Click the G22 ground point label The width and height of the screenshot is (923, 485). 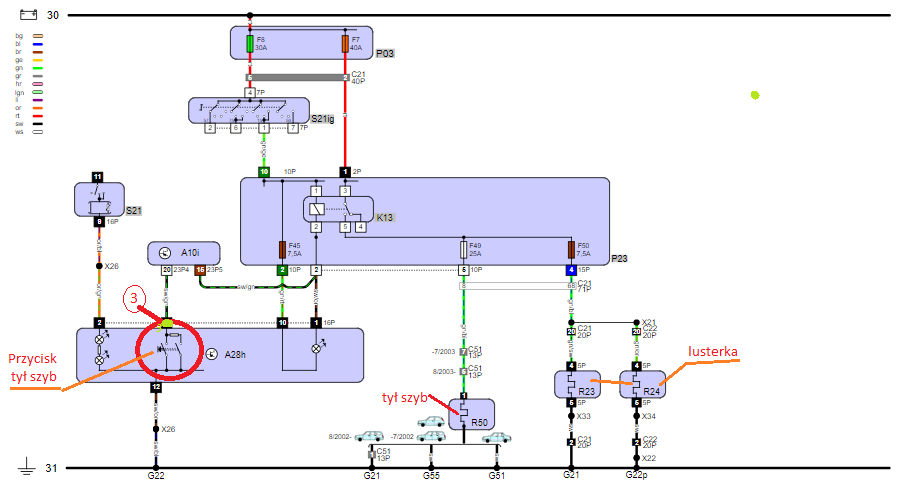(156, 477)
